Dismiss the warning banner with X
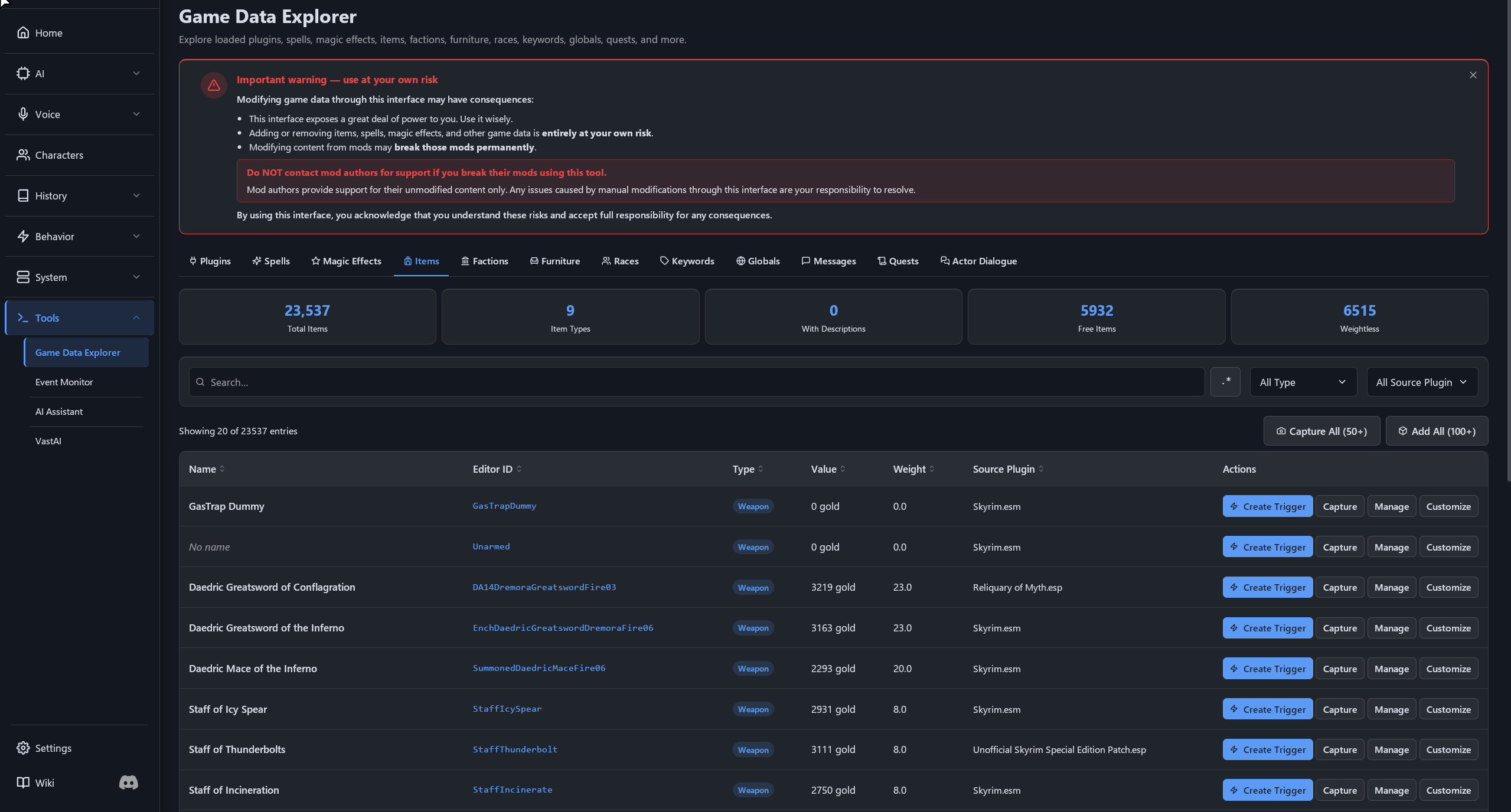This screenshot has height=812, width=1511. pyautogui.click(x=1473, y=75)
